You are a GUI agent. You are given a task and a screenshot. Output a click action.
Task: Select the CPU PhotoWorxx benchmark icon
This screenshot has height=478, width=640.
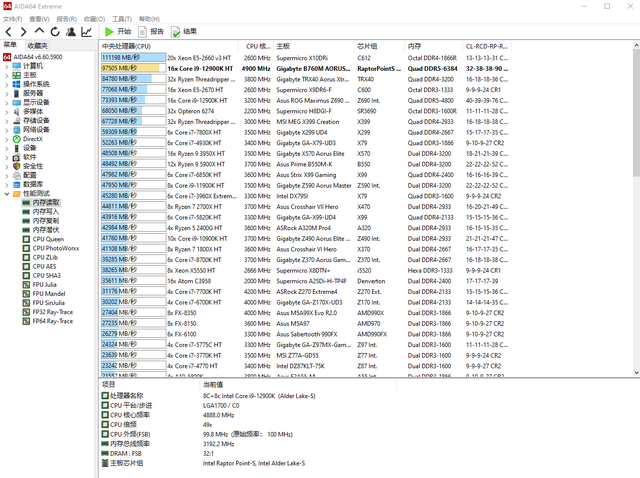coord(26,248)
